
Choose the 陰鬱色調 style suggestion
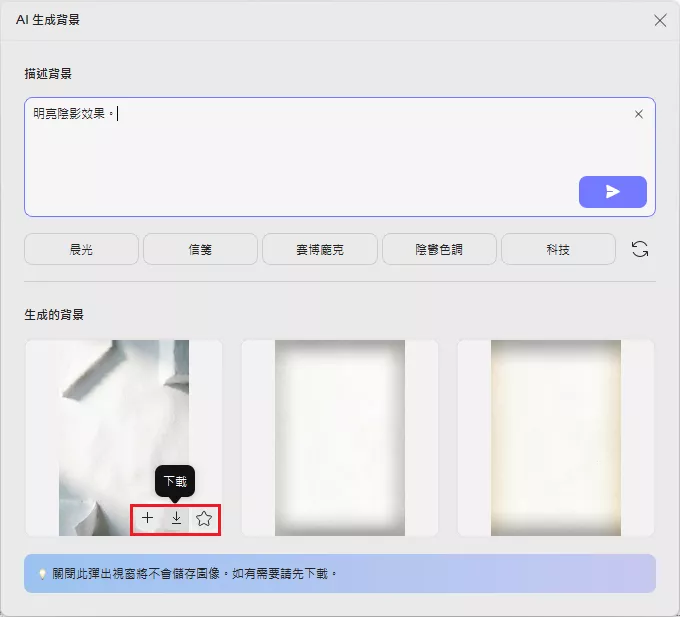click(439, 249)
